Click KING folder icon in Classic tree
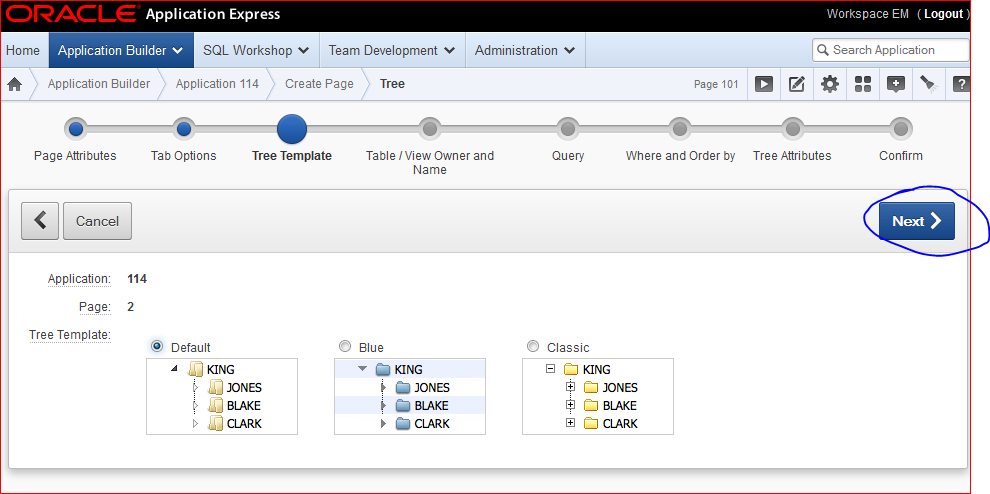This screenshot has width=990, height=494. pyautogui.click(x=571, y=370)
